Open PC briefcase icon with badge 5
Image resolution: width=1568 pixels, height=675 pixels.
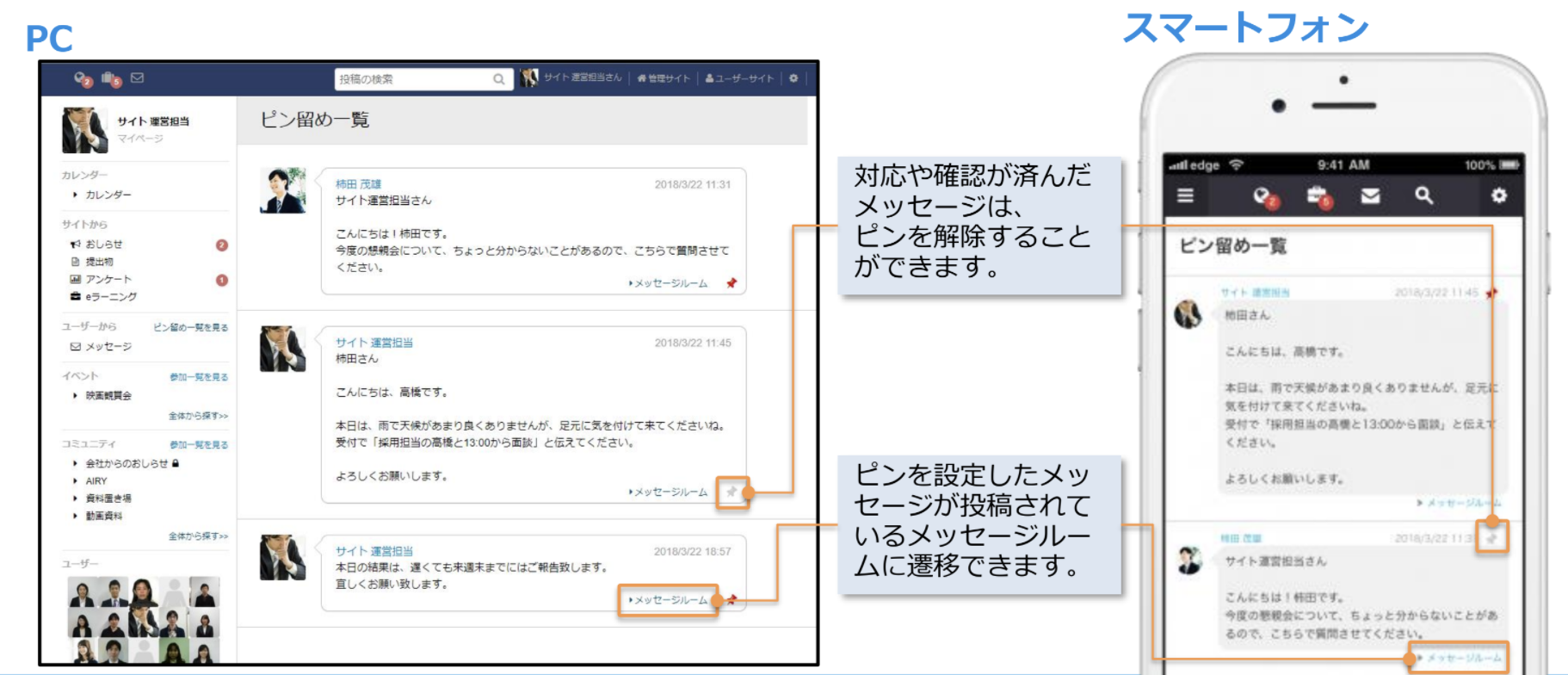click(x=112, y=79)
